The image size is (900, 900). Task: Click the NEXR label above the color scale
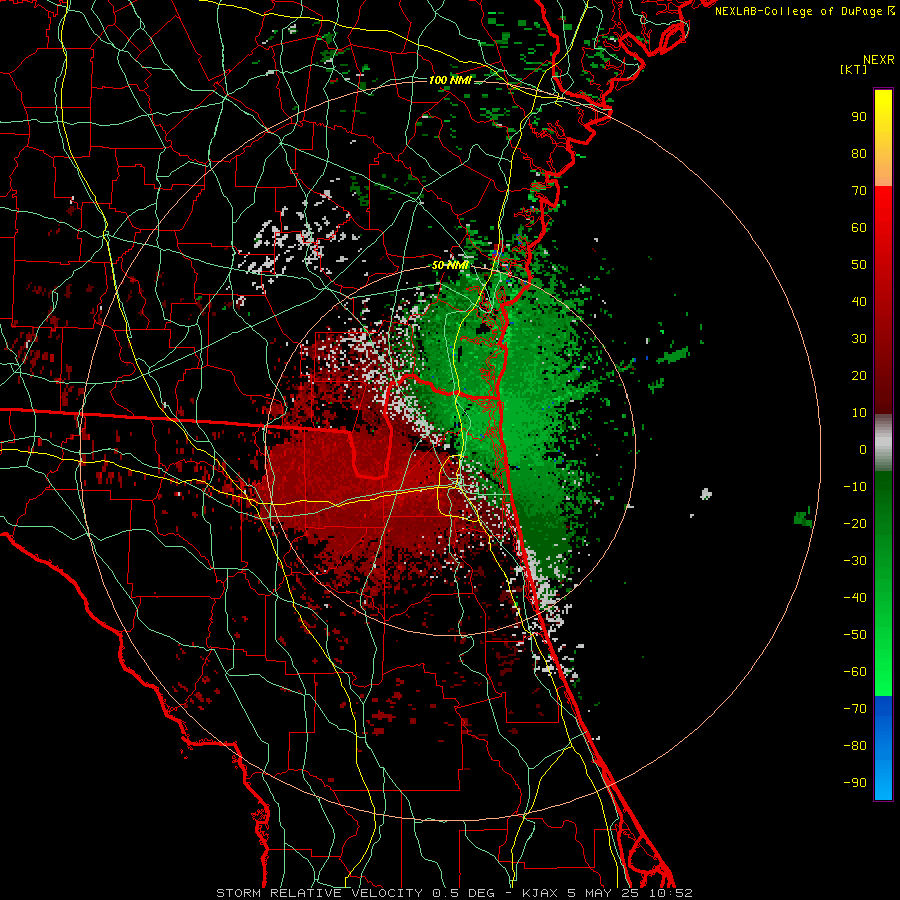pos(878,60)
